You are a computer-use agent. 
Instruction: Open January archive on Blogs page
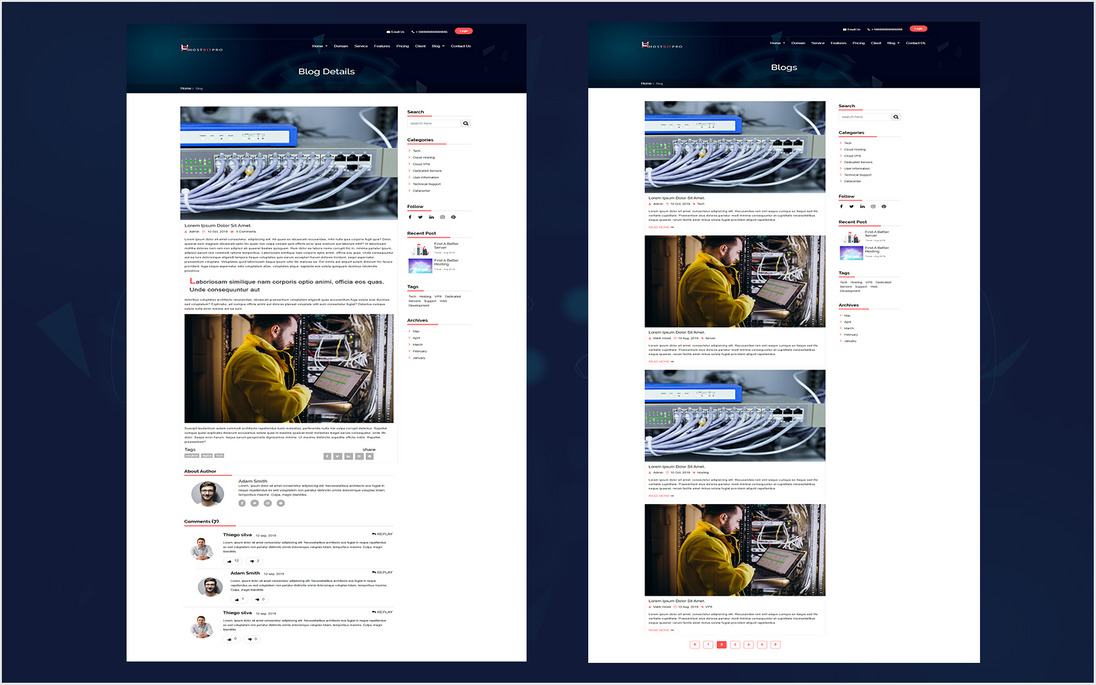point(850,341)
